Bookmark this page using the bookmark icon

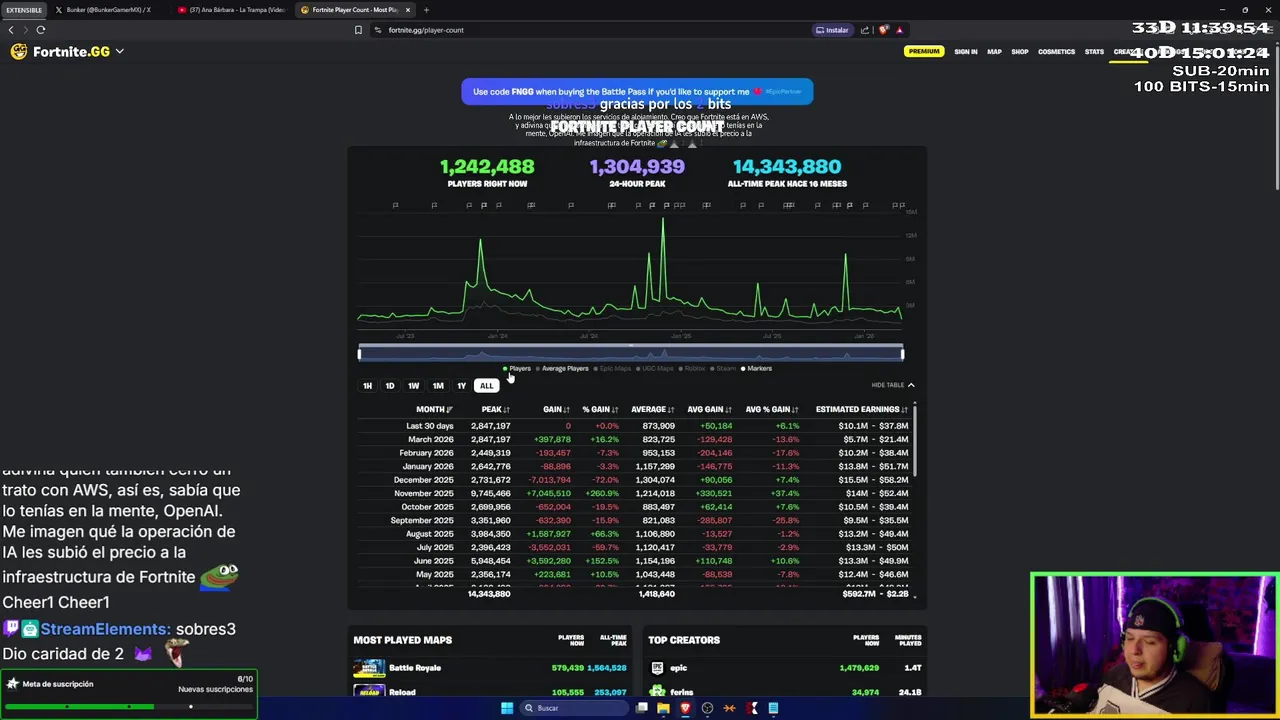(358, 30)
